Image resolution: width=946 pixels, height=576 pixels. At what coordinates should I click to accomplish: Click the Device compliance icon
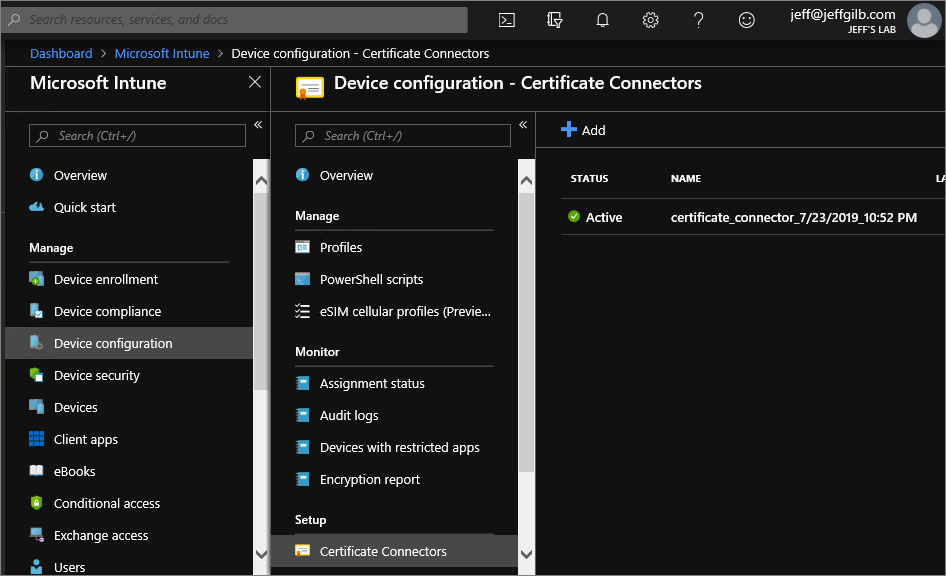coord(36,311)
